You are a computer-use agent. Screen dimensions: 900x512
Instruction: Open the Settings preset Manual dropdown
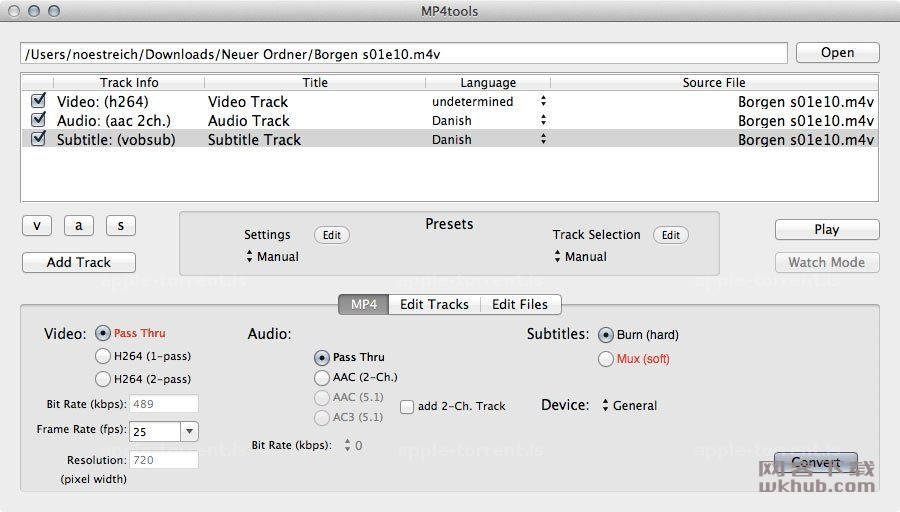tap(273, 257)
